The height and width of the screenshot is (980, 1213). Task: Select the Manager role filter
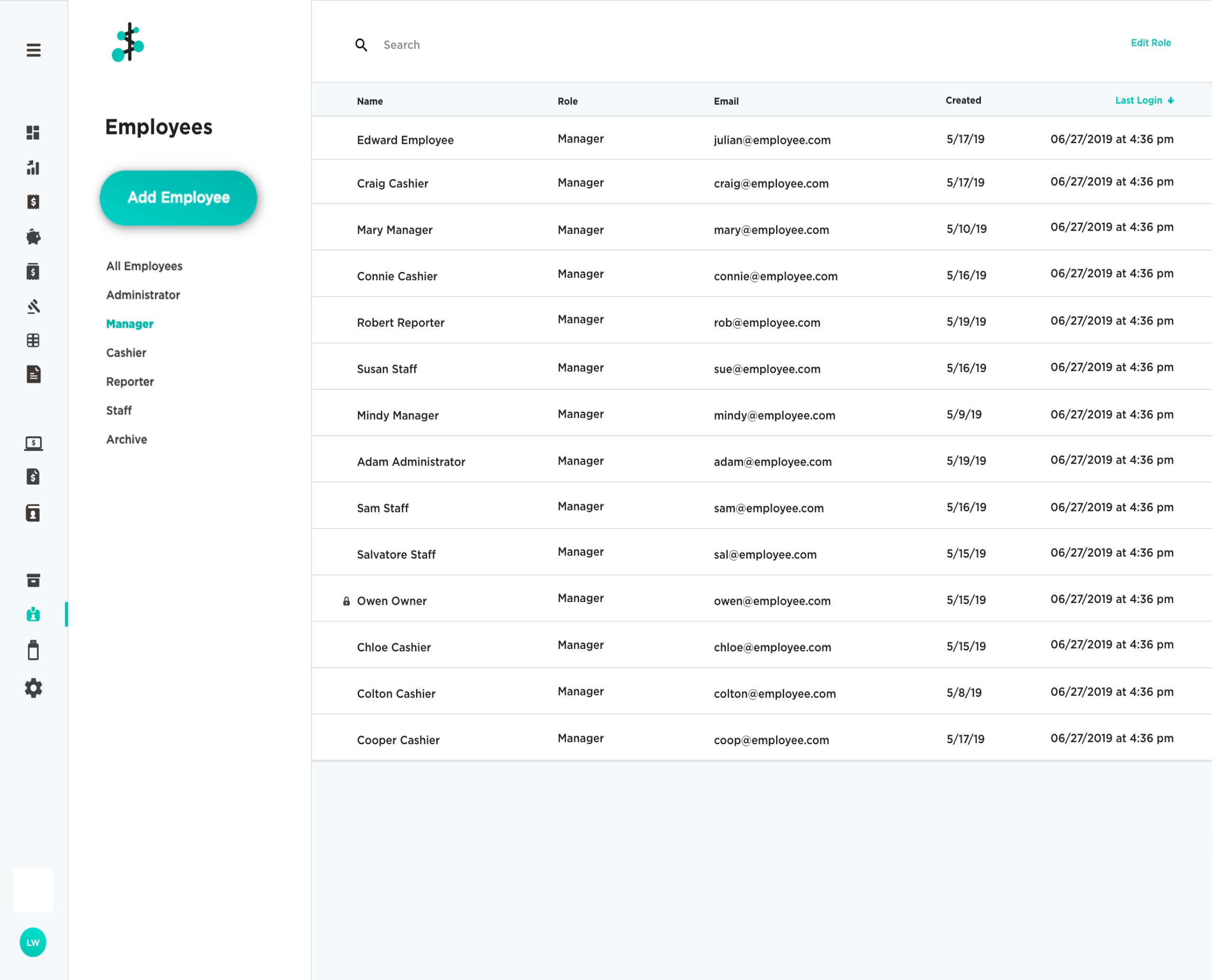coord(130,324)
